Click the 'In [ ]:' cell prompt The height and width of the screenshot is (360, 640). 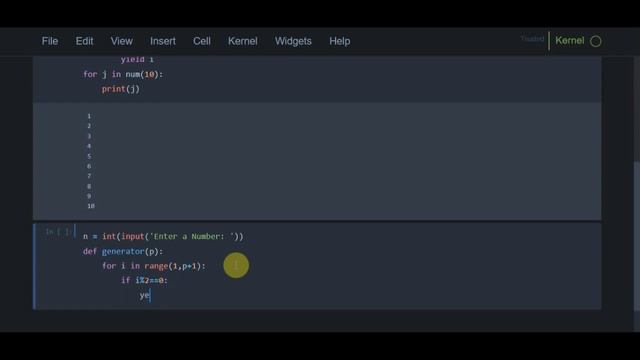coord(58,232)
